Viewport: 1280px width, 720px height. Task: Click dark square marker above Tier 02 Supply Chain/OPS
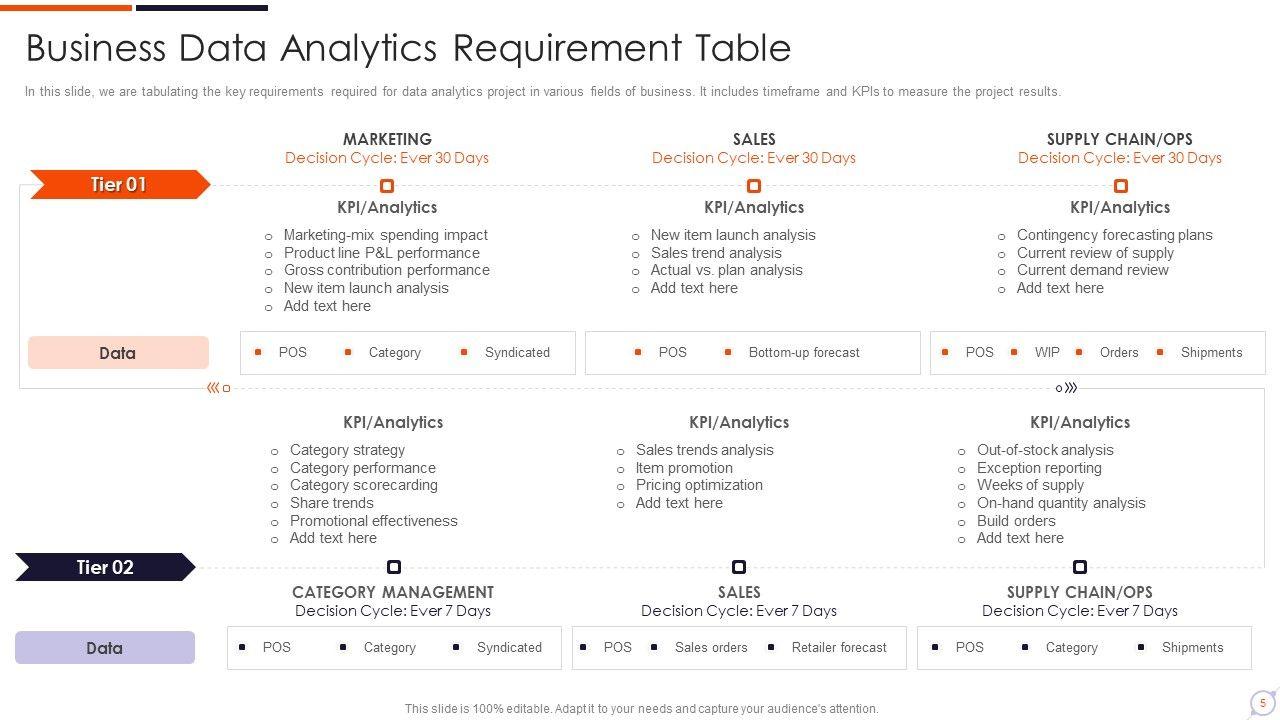pyautogui.click(x=1080, y=567)
